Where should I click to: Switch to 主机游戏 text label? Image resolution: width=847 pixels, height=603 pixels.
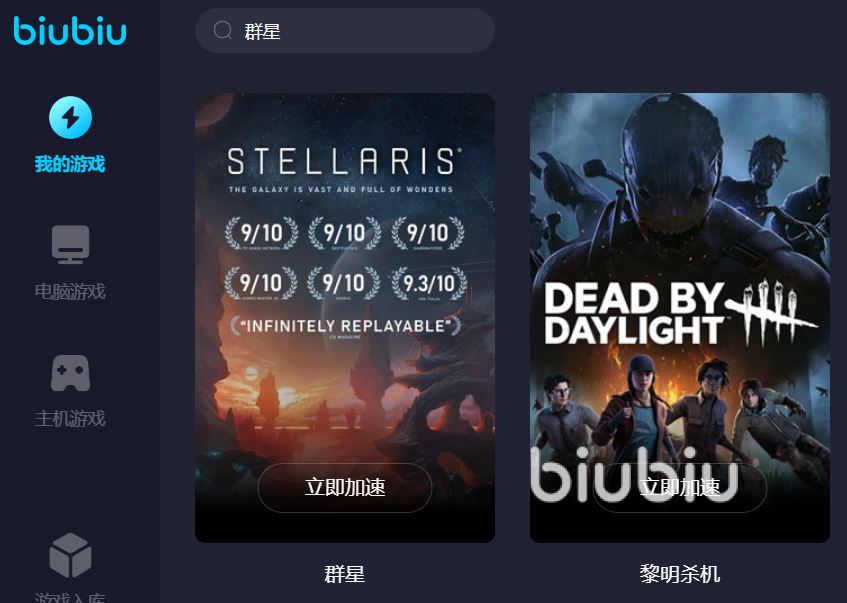coord(70,419)
